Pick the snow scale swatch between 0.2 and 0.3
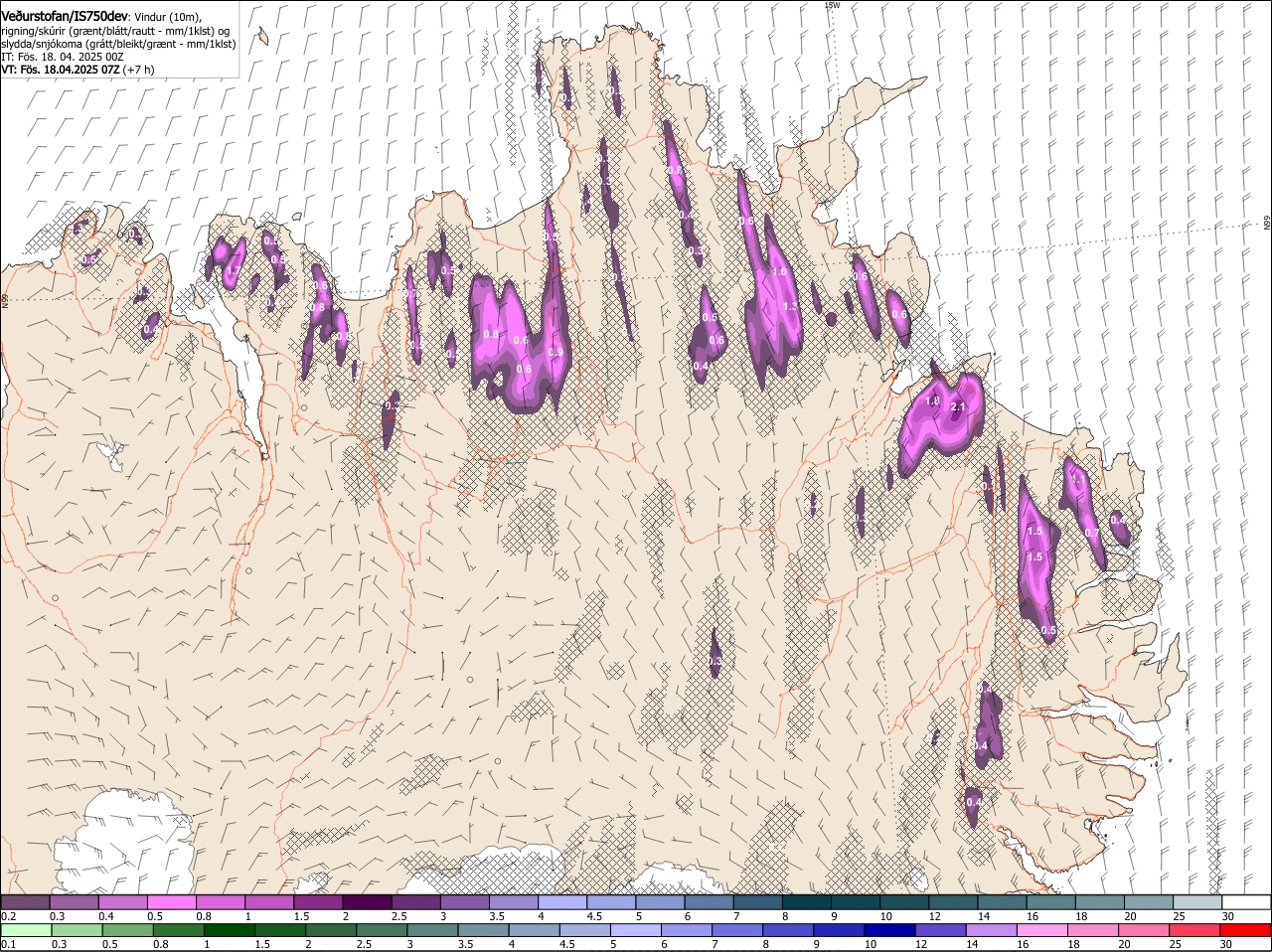The width and height of the screenshot is (1272, 952). 25,902
